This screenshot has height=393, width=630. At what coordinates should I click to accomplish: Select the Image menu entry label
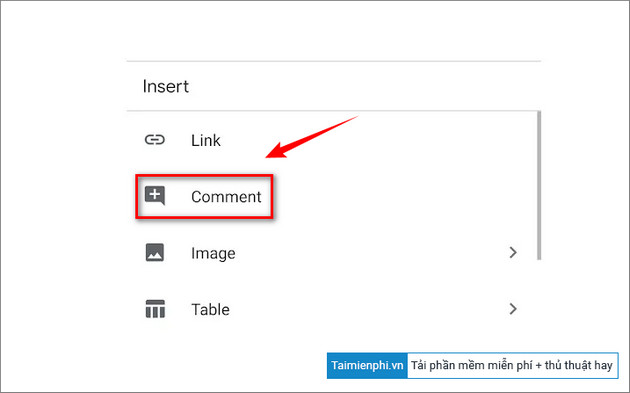pyautogui.click(x=213, y=253)
